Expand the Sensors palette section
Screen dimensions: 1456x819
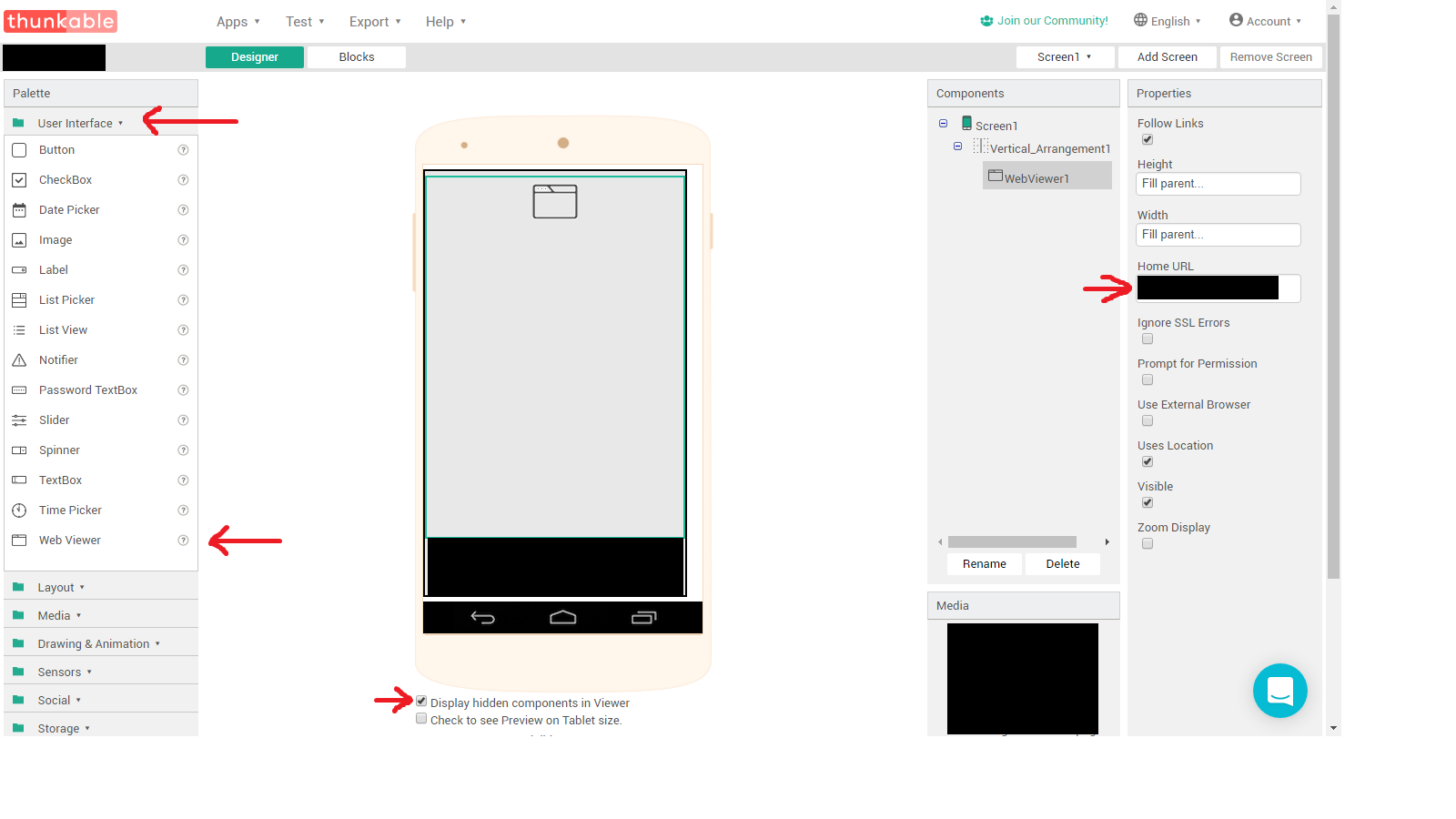click(x=101, y=672)
